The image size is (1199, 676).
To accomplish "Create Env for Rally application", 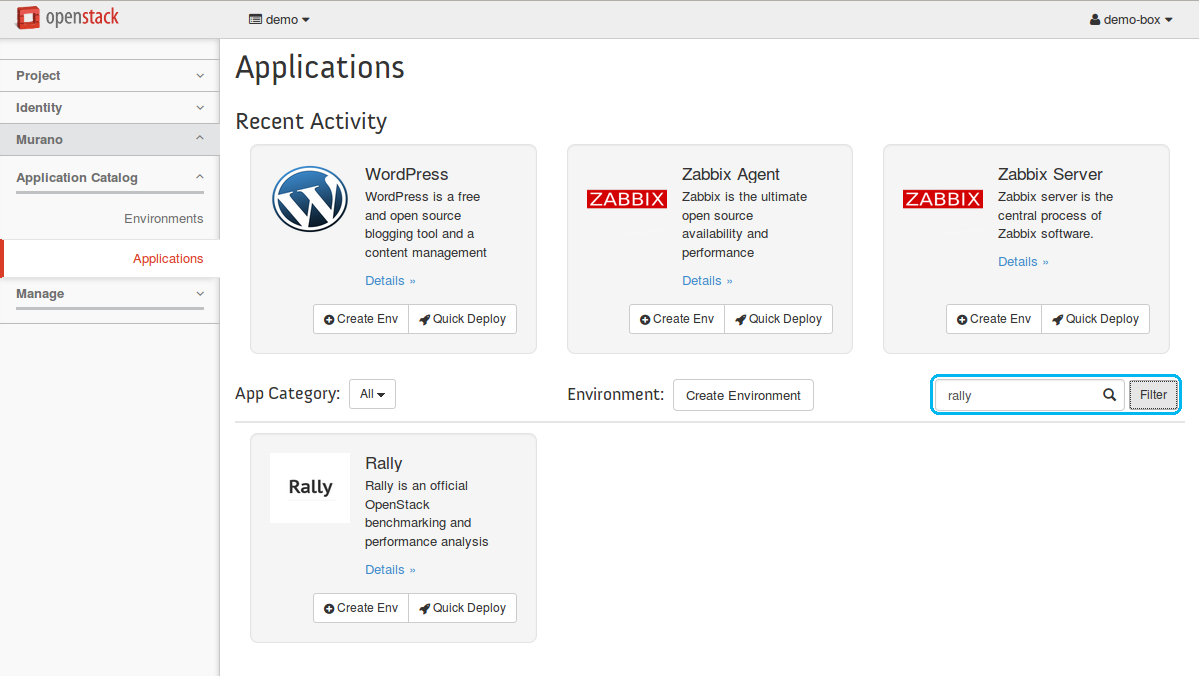I will point(361,608).
